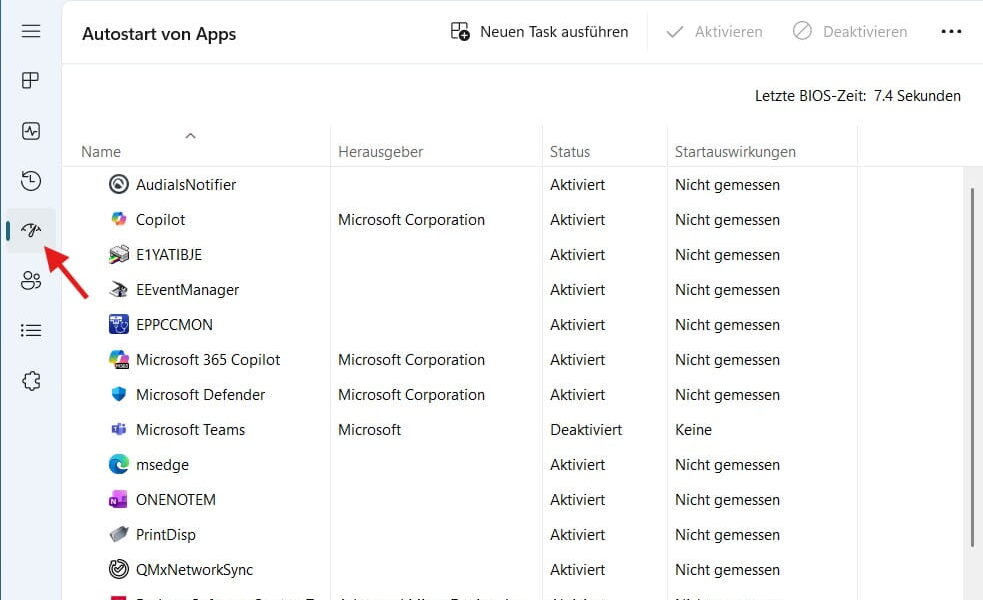983x600 pixels.
Task: Select the QMxNetworkSync entry name
Action: (194, 570)
